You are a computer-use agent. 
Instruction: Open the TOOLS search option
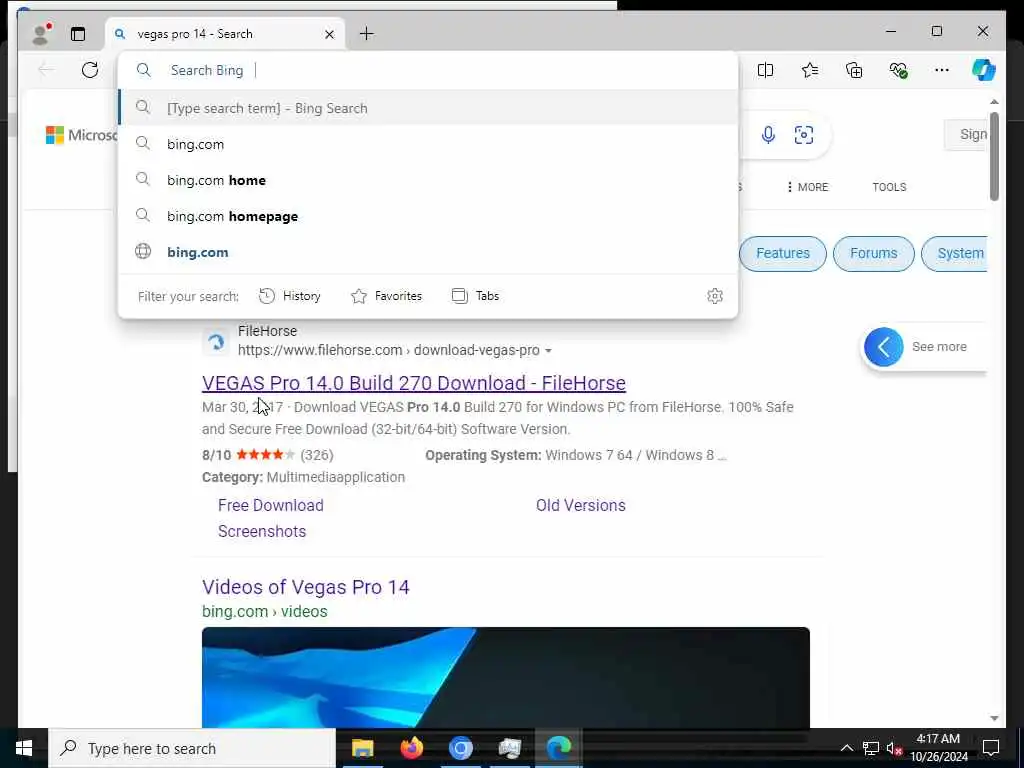pos(889,187)
